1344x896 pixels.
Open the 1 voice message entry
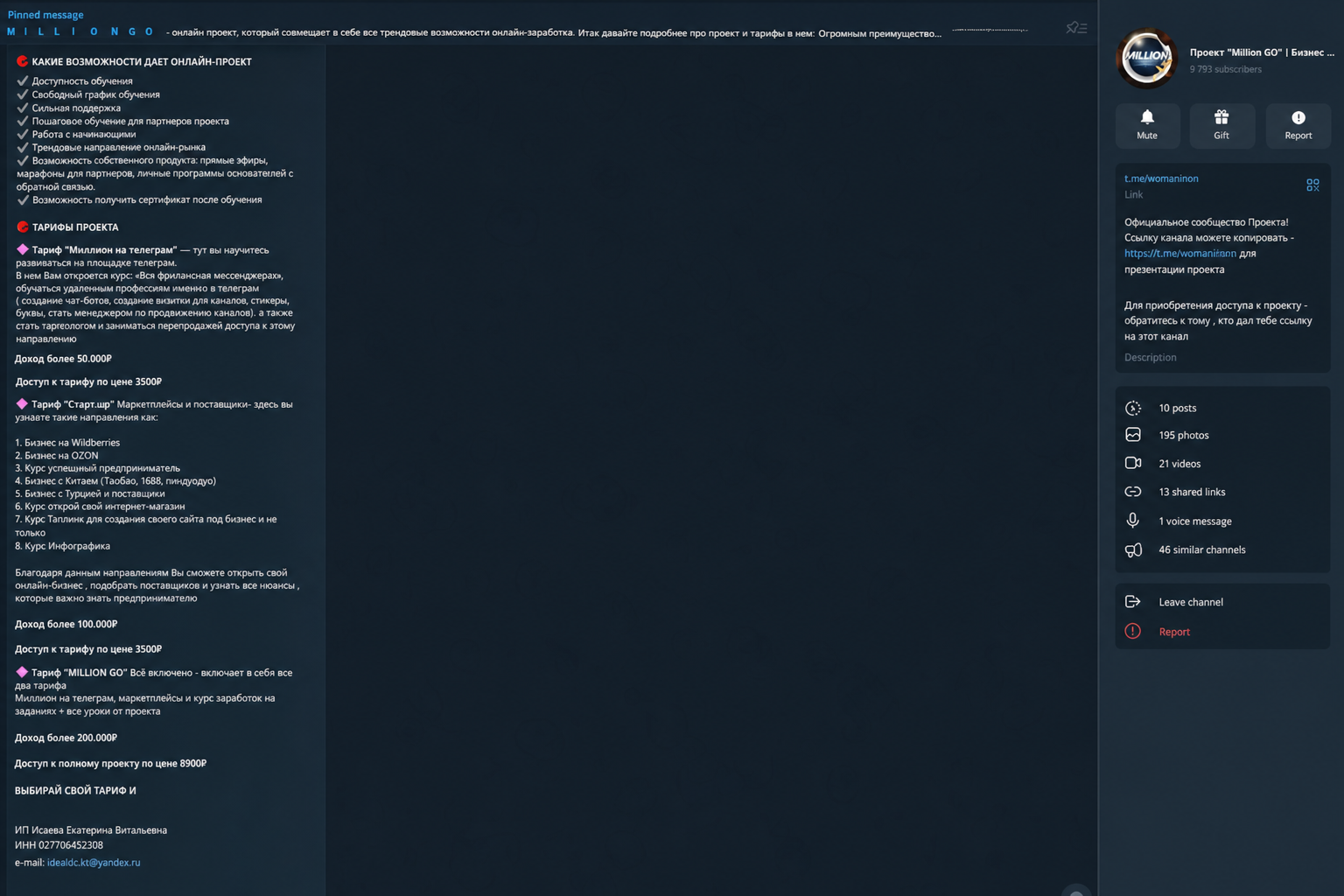pos(1222,521)
